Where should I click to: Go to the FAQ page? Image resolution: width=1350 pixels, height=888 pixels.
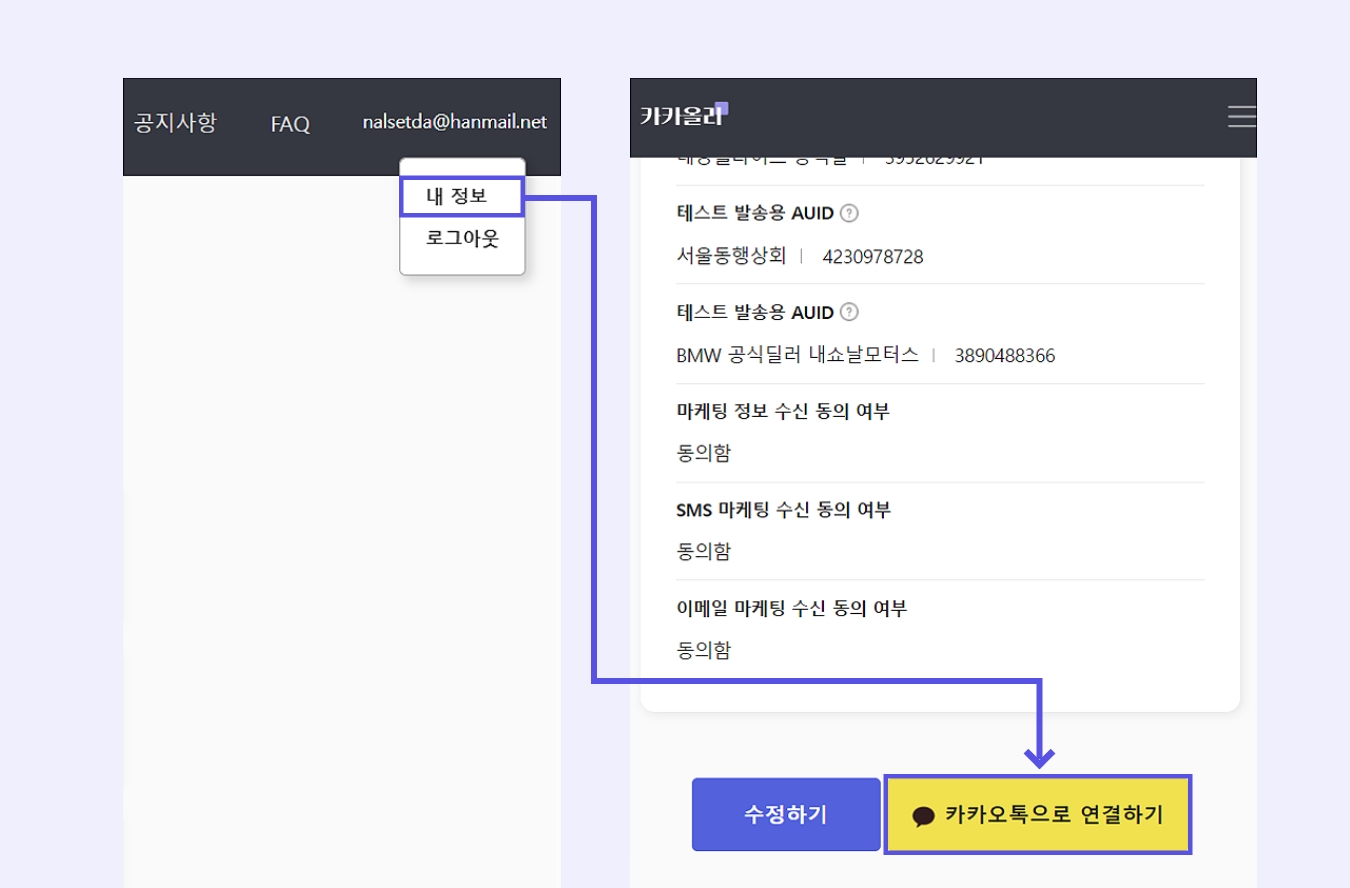(x=290, y=124)
